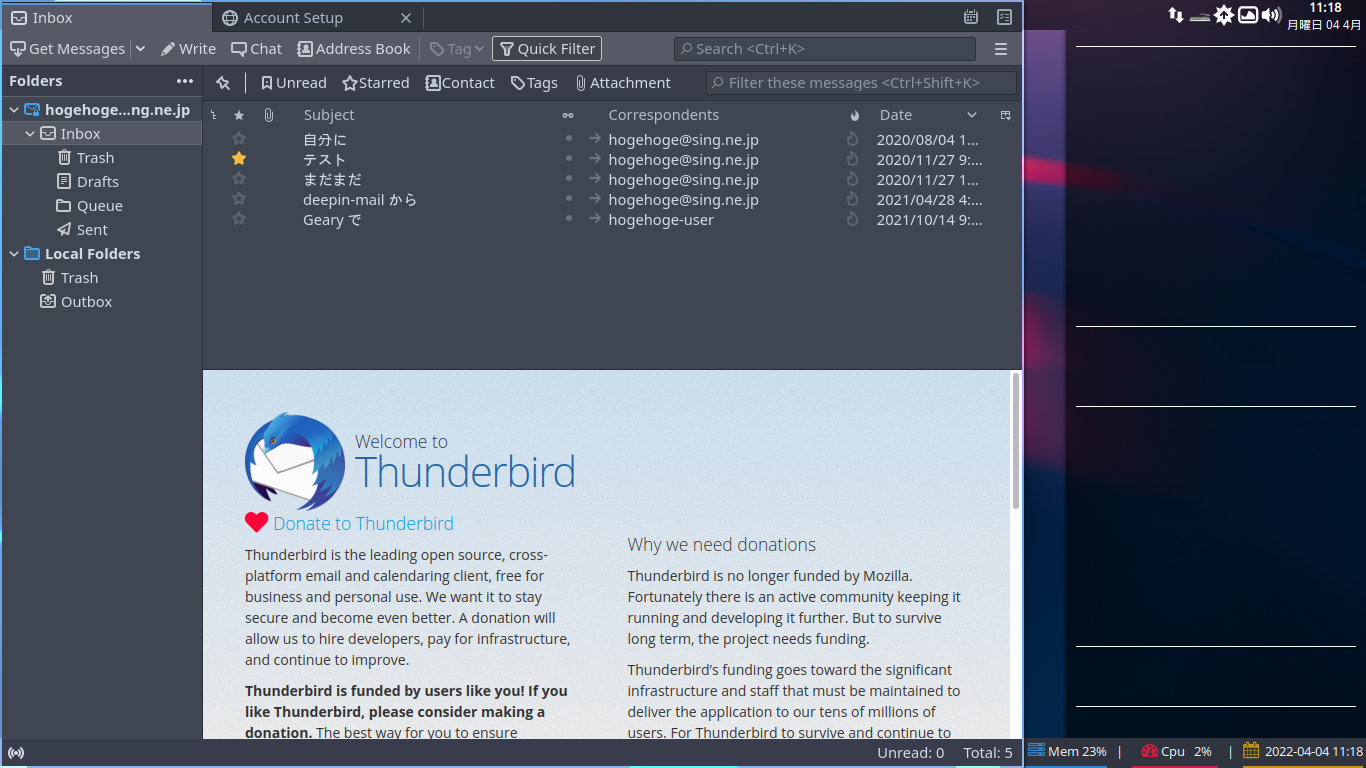Open network tray icon
This screenshot has width=1366, height=768.
click(x=1176, y=15)
